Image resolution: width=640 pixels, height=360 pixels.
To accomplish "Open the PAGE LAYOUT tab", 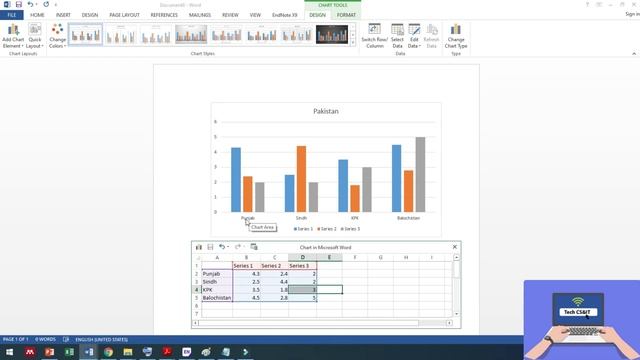I will point(124,15).
